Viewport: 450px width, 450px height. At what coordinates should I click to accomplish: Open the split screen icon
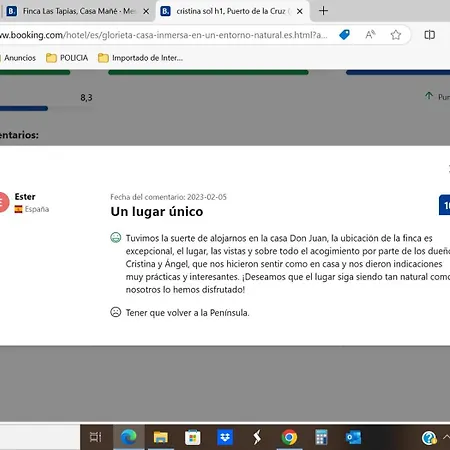[x=429, y=35]
